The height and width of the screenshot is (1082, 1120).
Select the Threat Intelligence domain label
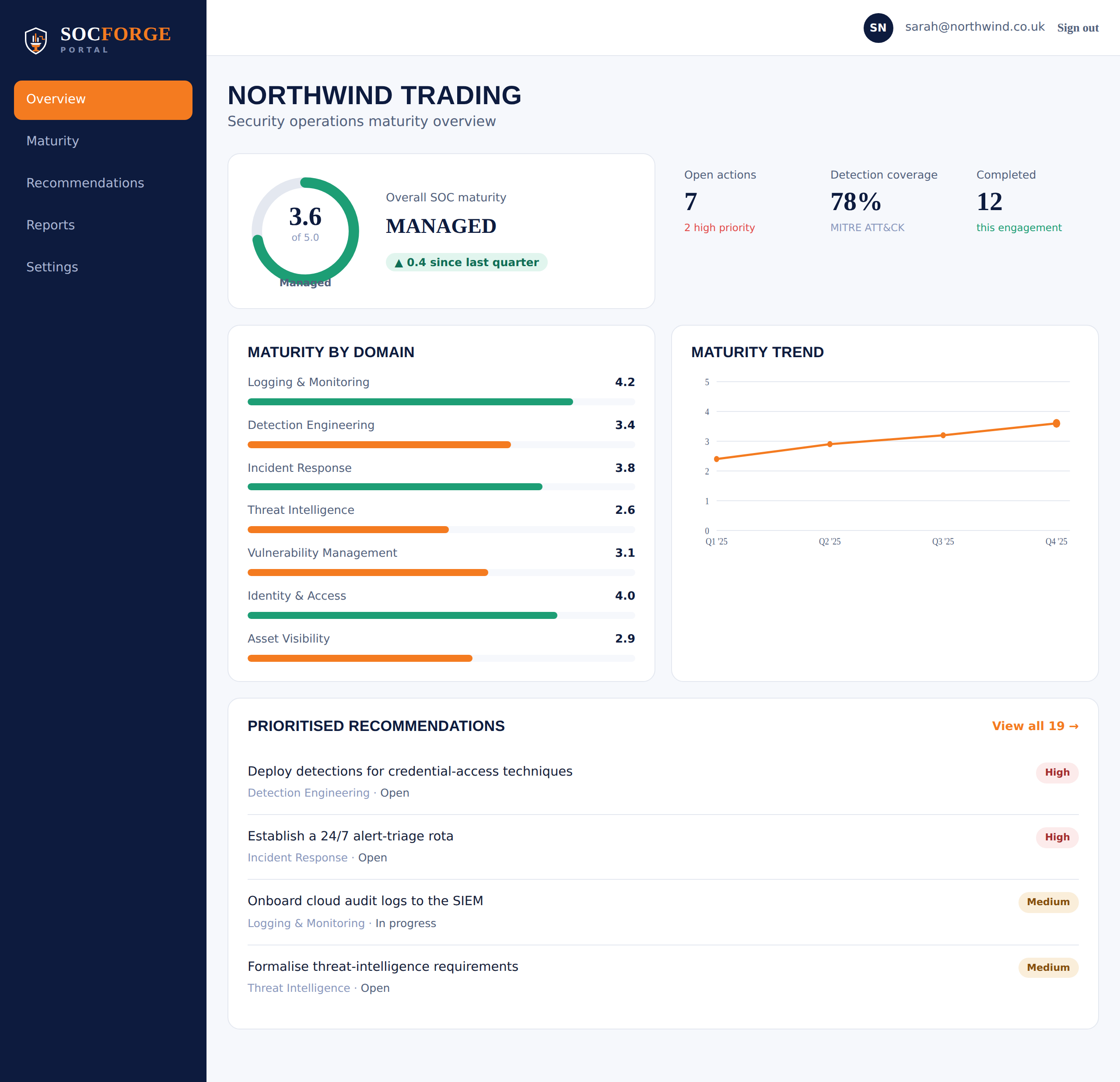pyautogui.click(x=301, y=510)
